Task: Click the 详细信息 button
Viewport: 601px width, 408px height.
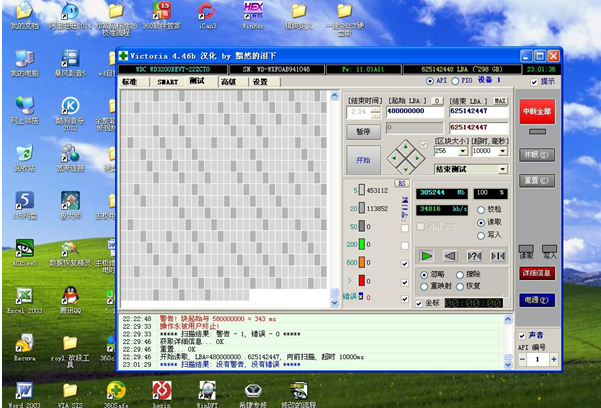Action: [537, 273]
